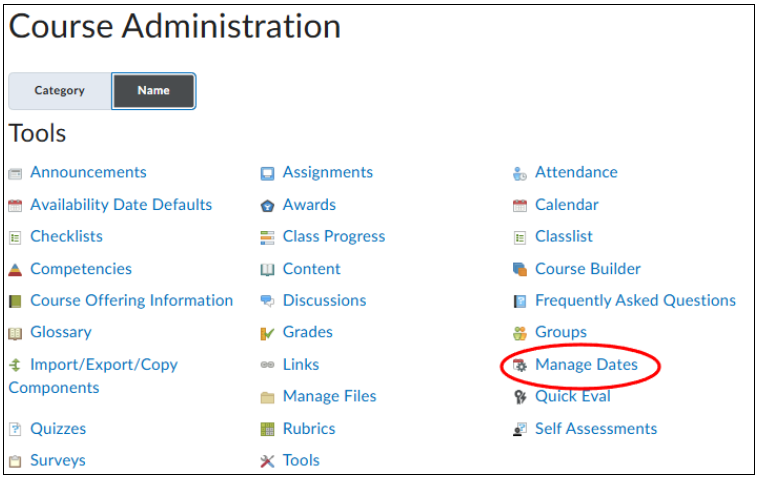
Task: Open Availability Date Defaults
Action: [121, 205]
